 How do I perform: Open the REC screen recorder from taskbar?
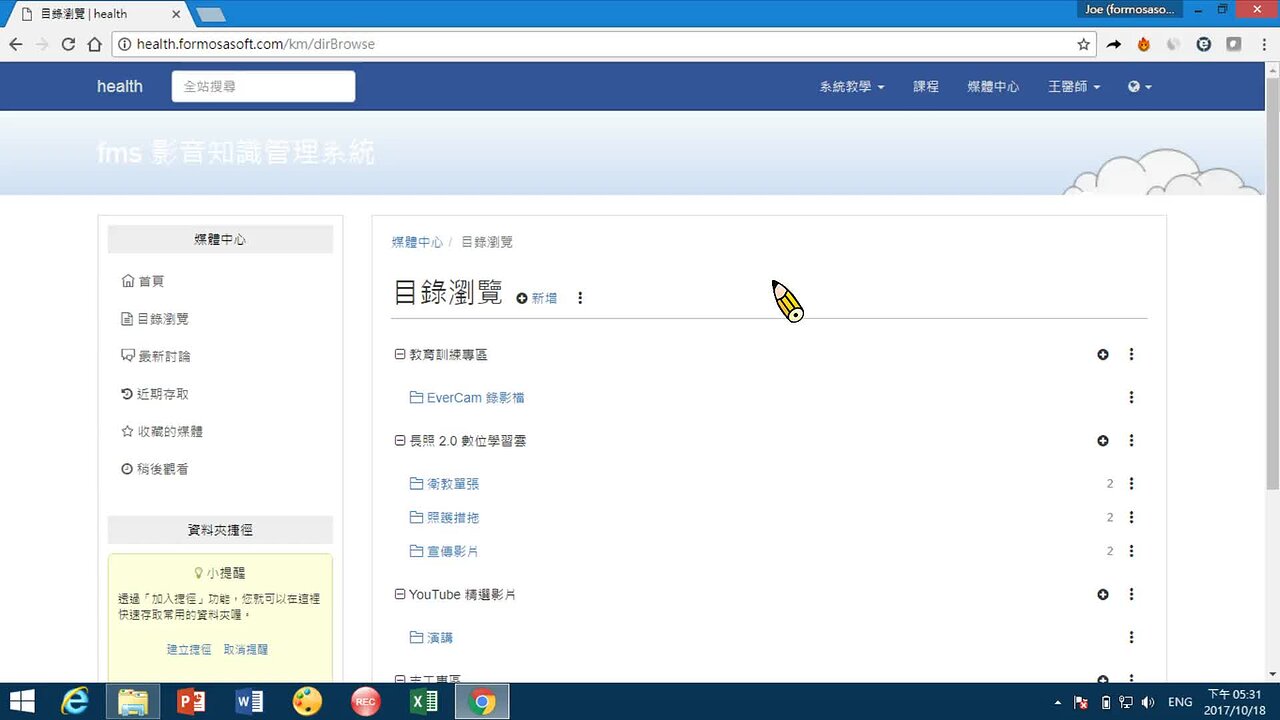[365, 700]
